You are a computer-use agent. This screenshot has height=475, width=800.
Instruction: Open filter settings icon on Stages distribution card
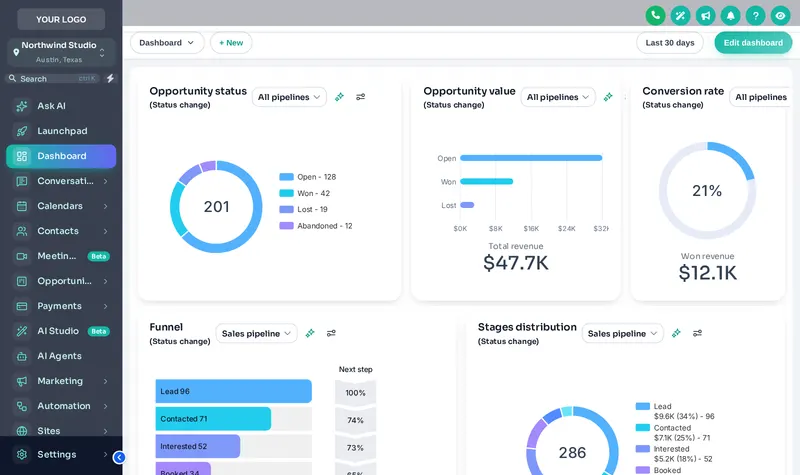point(697,333)
